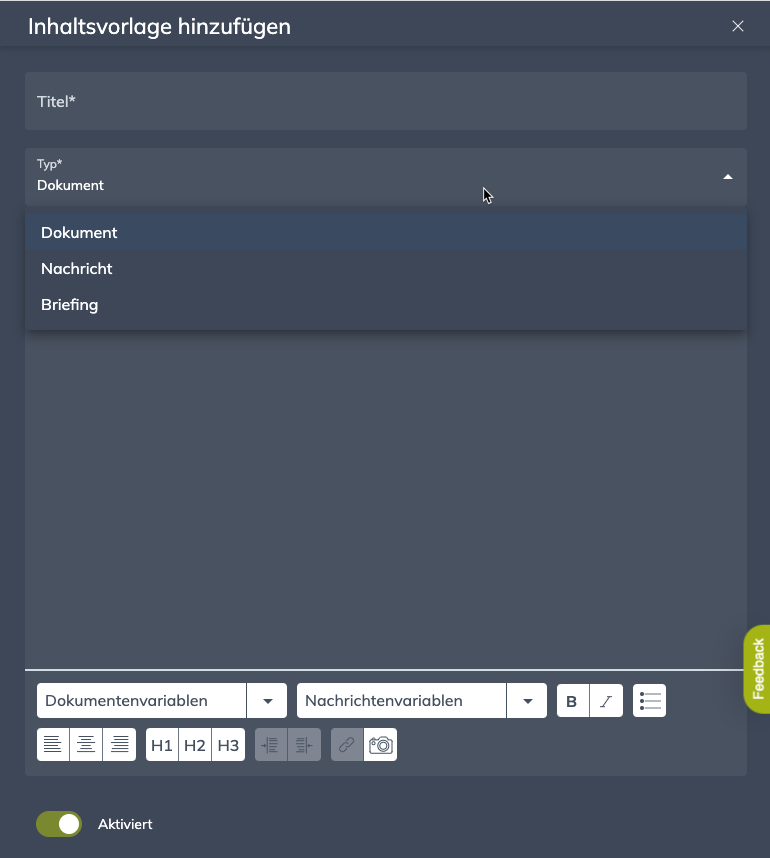Image resolution: width=770 pixels, height=858 pixels.
Task: Open the Feedback side tab
Action: [757, 668]
